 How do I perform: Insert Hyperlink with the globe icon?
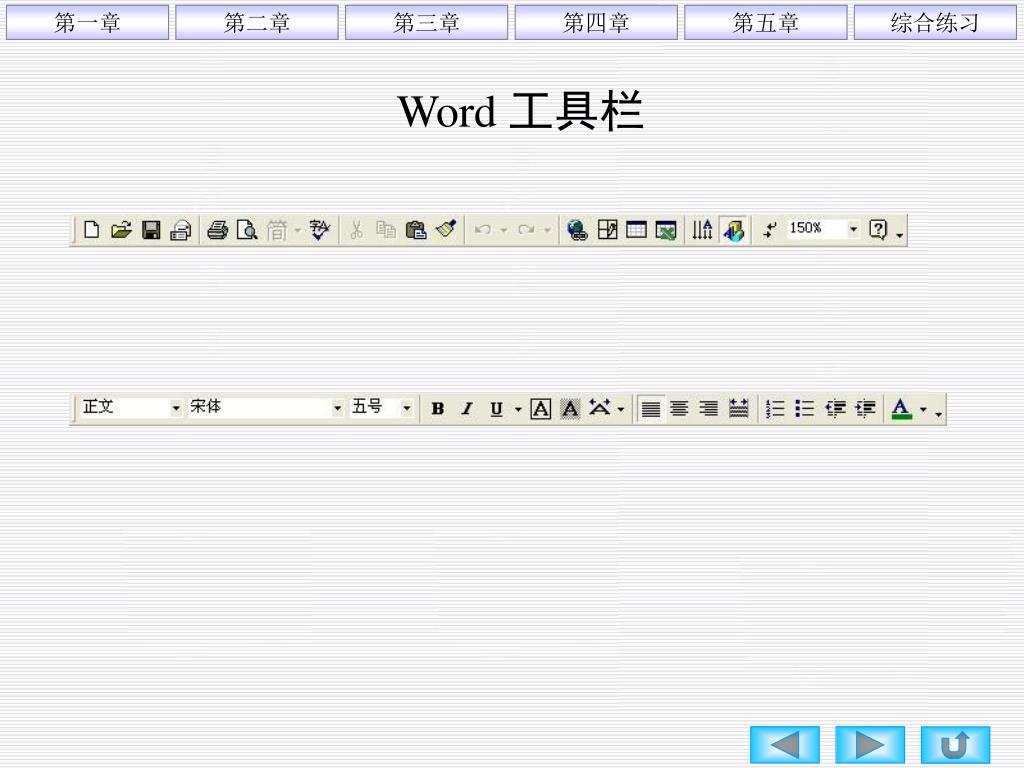(577, 230)
